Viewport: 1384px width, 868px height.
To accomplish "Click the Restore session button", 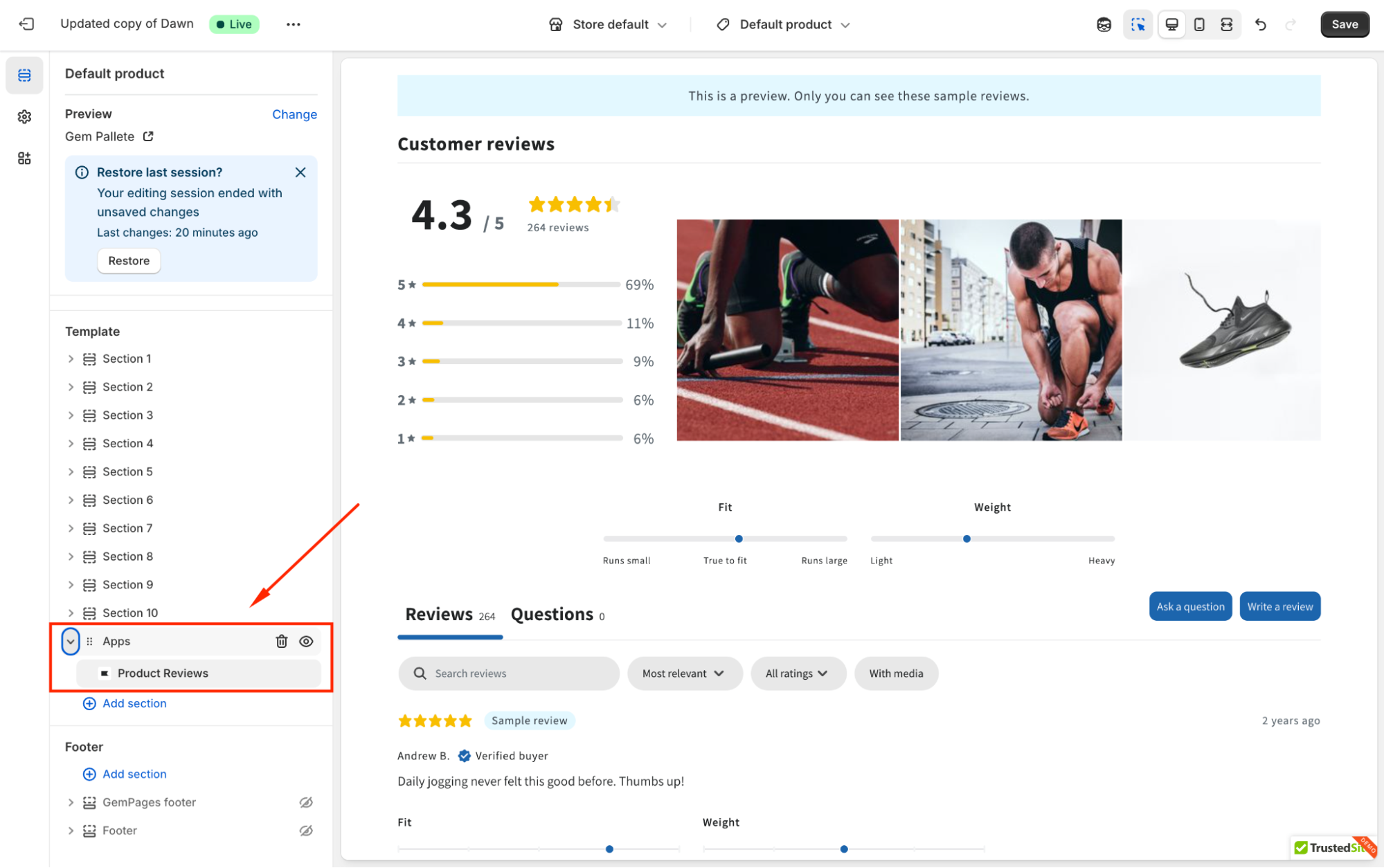I will (x=129, y=261).
